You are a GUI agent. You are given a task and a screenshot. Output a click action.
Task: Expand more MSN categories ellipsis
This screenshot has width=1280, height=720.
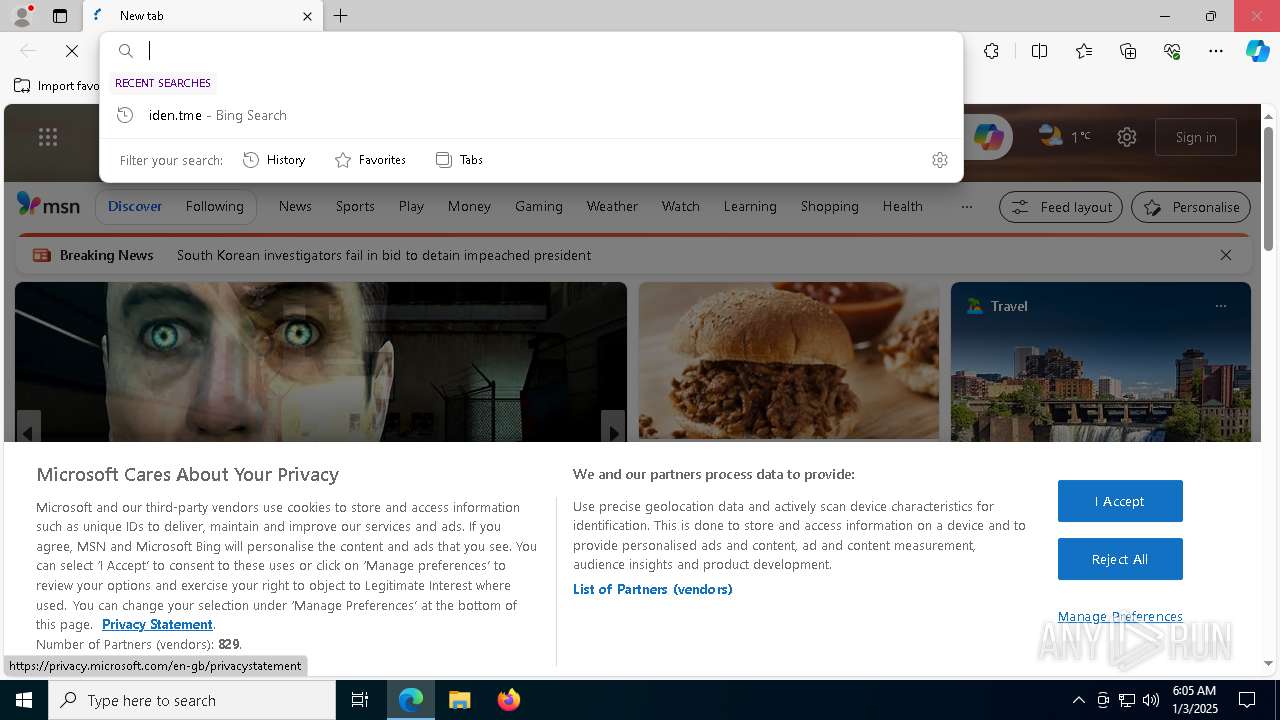click(x=966, y=207)
